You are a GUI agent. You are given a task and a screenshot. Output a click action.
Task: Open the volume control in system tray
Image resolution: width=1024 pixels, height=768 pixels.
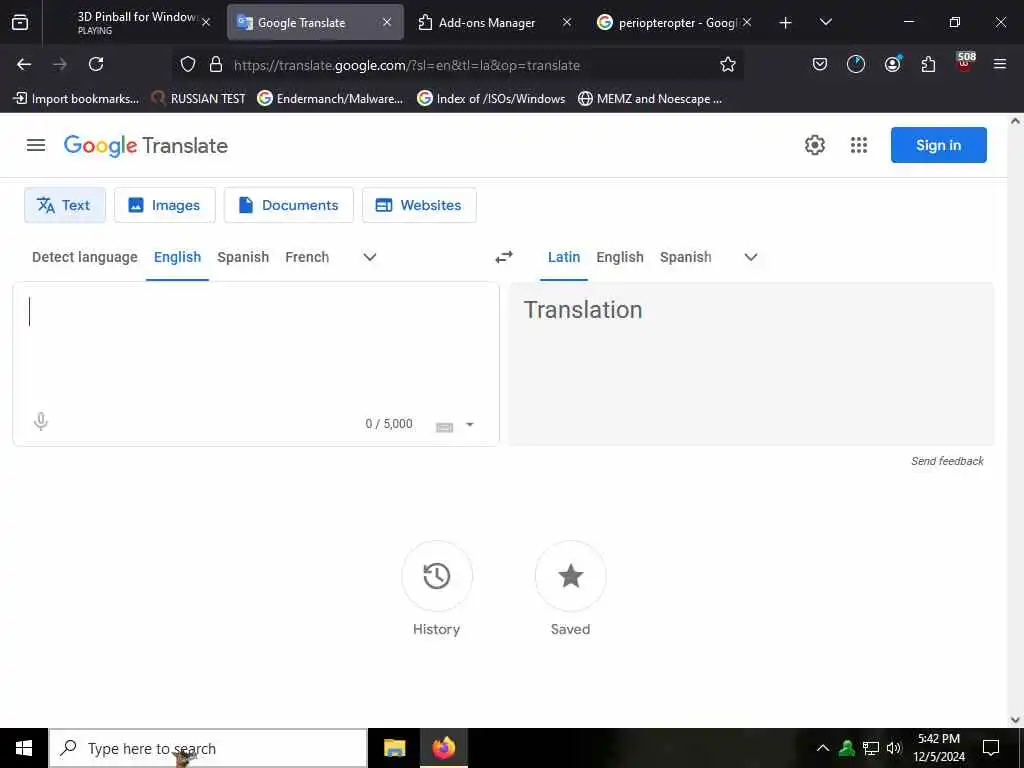coord(894,748)
